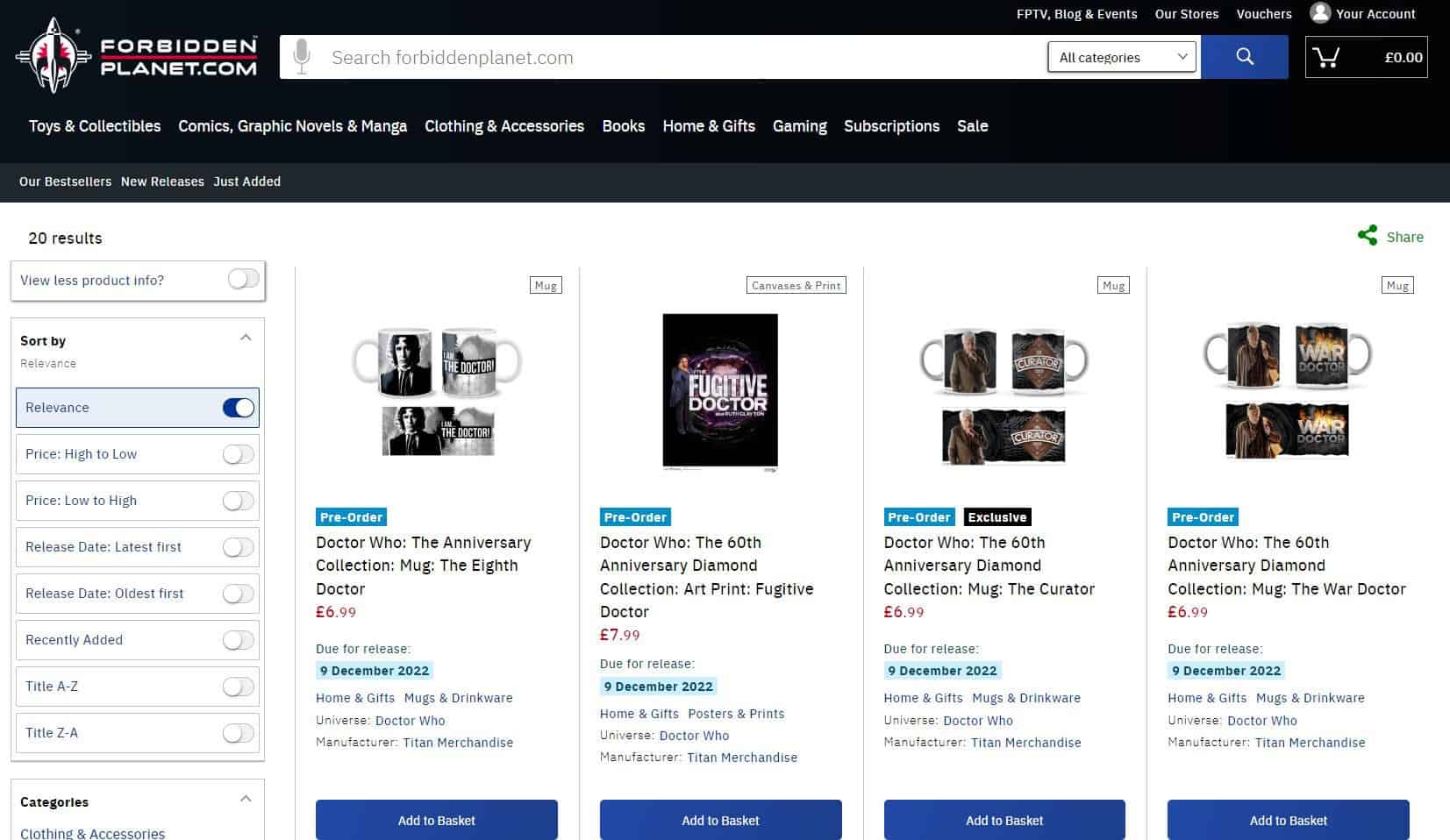Open The Eighth Doctor mug thumbnail
Screen dimensions: 1450x840
coord(437,391)
